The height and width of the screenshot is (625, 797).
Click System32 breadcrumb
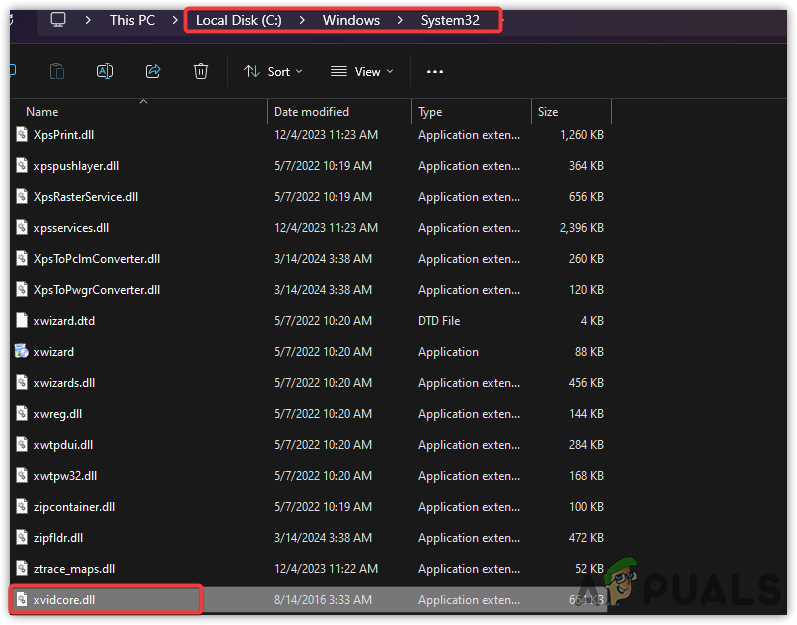pyautogui.click(x=450, y=20)
